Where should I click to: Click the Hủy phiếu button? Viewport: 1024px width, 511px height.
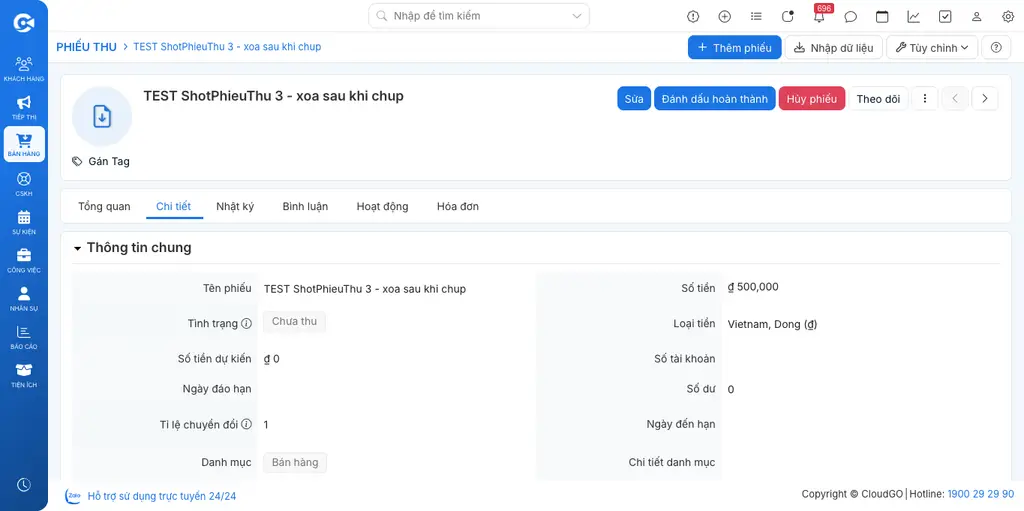point(812,99)
